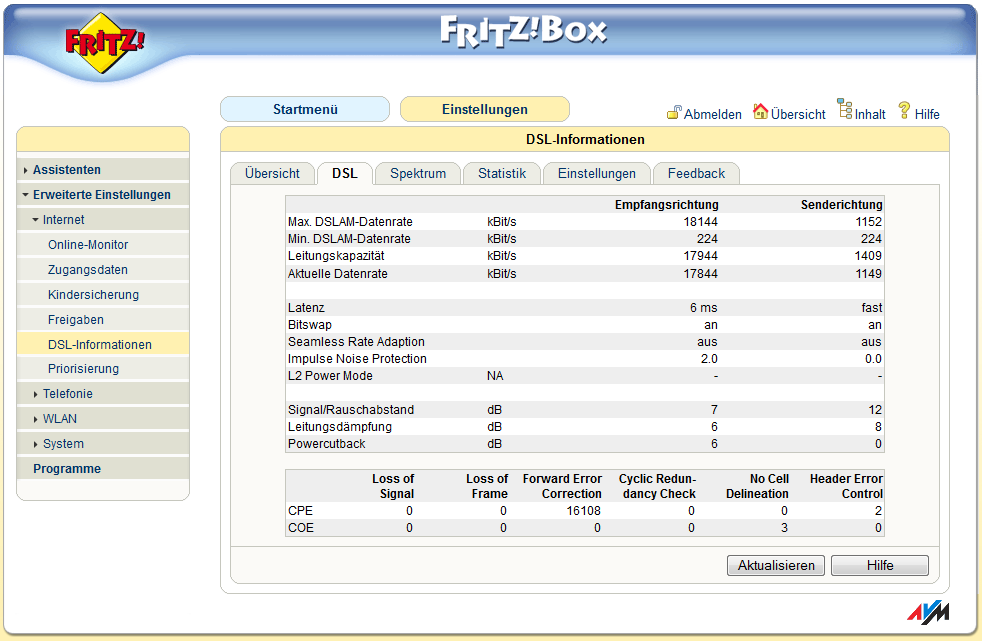Screen dimensions: 982x641
Task: Click the Signal/Rauschabstand row label
Action: 351,409
